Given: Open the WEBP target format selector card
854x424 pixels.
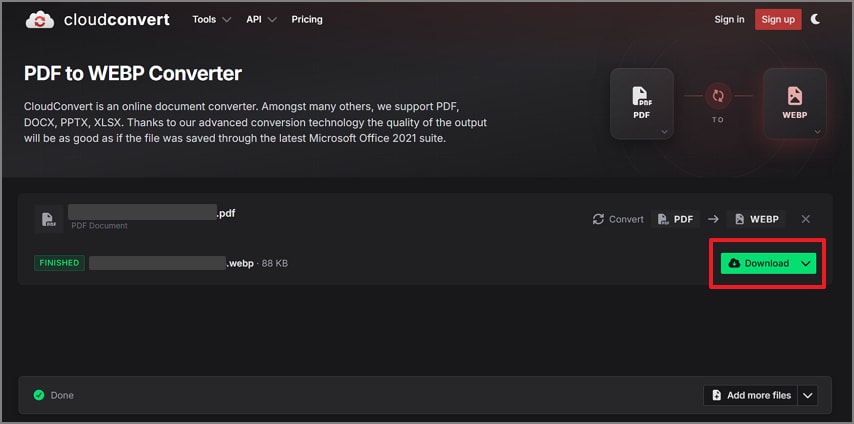Looking at the screenshot, I should [x=795, y=104].
